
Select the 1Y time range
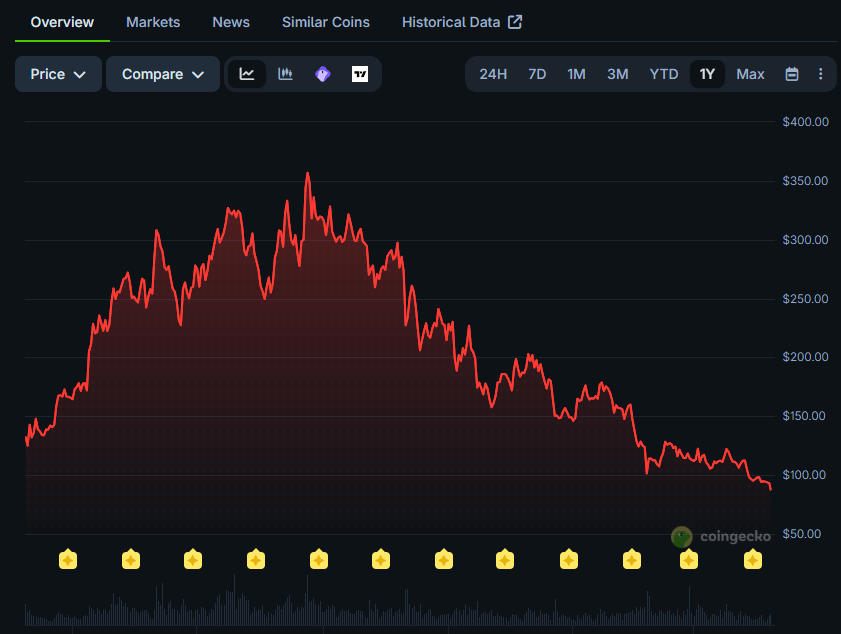coord(707,74)
